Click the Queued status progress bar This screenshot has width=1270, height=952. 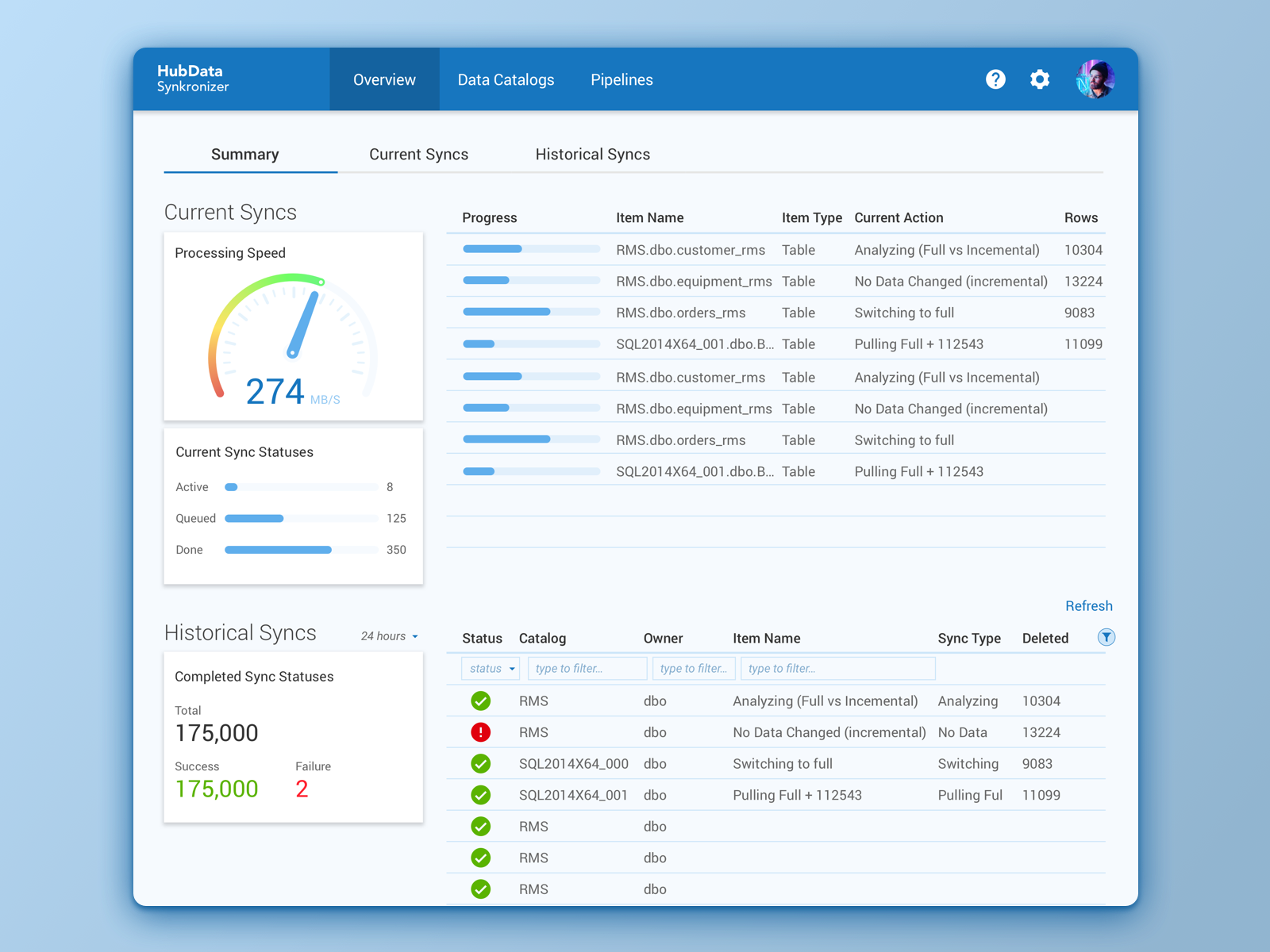(x=301, y=519)
